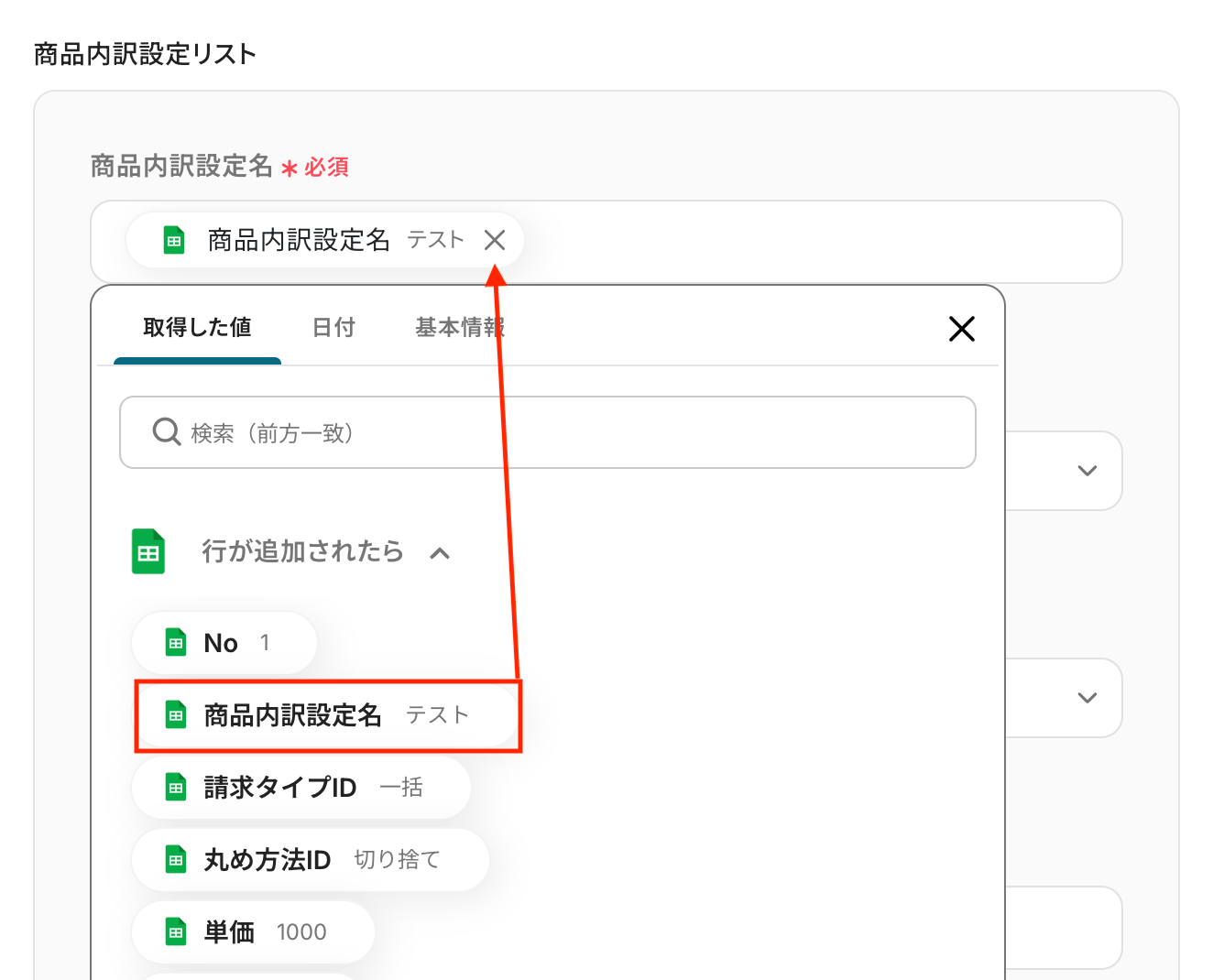Image resolution: width=1213 pixels, height=980 pixels.
Task: Click the Sheets icon on the 丸め方法ID item
Action: coord(176,859)
